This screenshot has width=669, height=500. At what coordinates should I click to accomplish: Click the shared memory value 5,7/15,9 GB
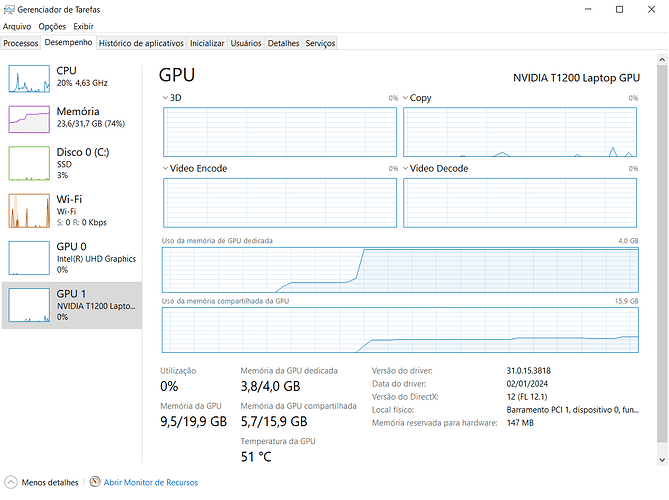274,422
